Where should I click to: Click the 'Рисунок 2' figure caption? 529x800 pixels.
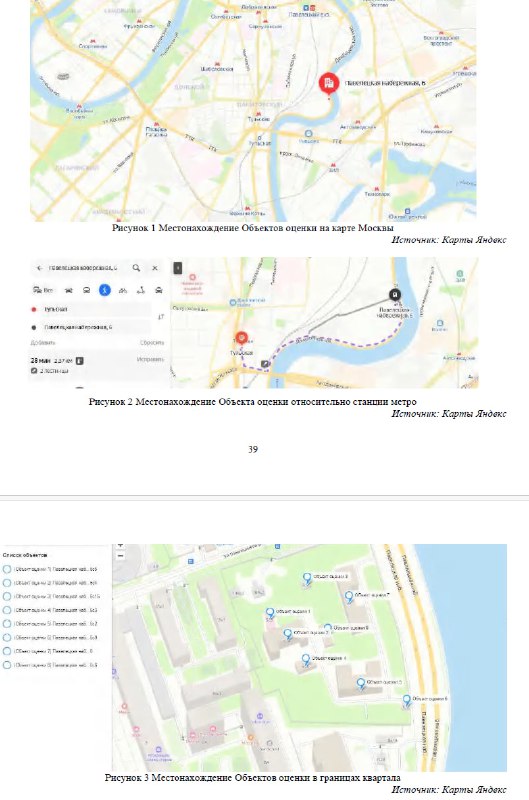click(x=253, y=402)
